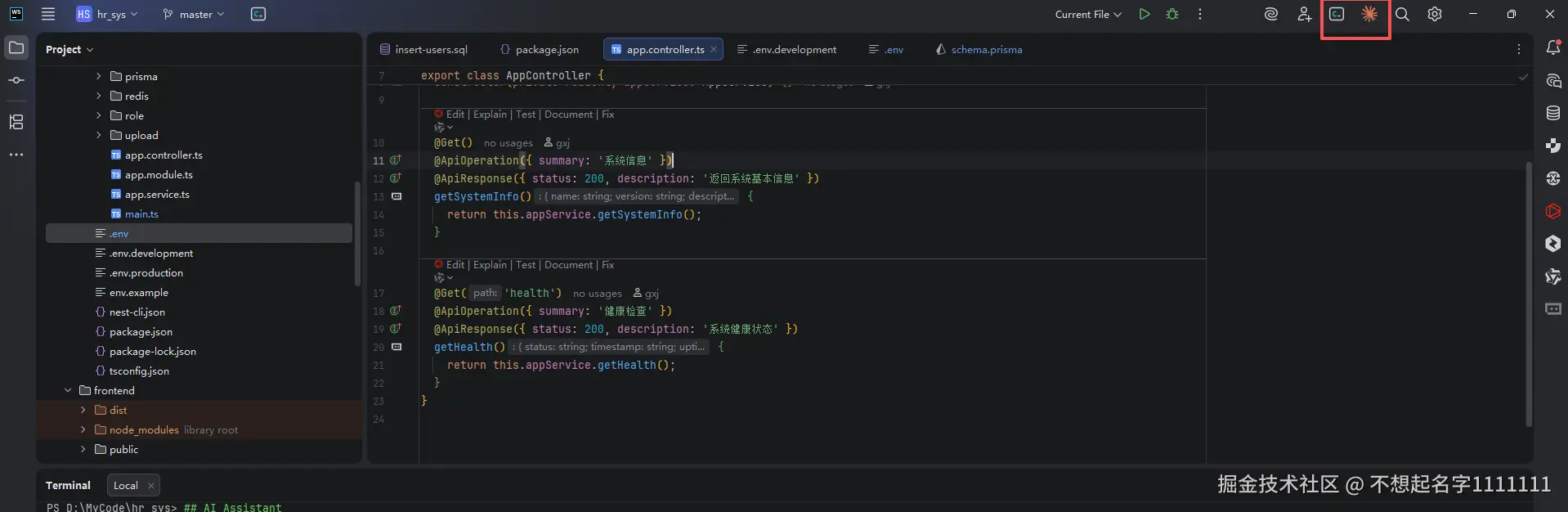Click the gutter marker on line 19

coord(396,329)
